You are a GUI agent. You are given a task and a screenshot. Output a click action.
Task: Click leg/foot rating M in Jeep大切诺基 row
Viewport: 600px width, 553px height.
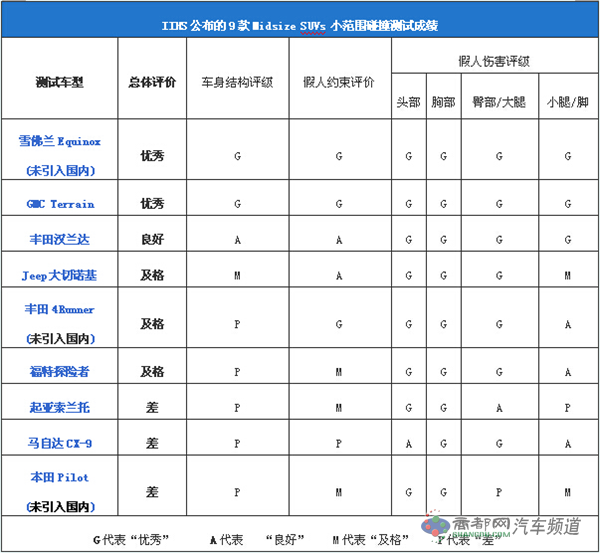[568, 276]
